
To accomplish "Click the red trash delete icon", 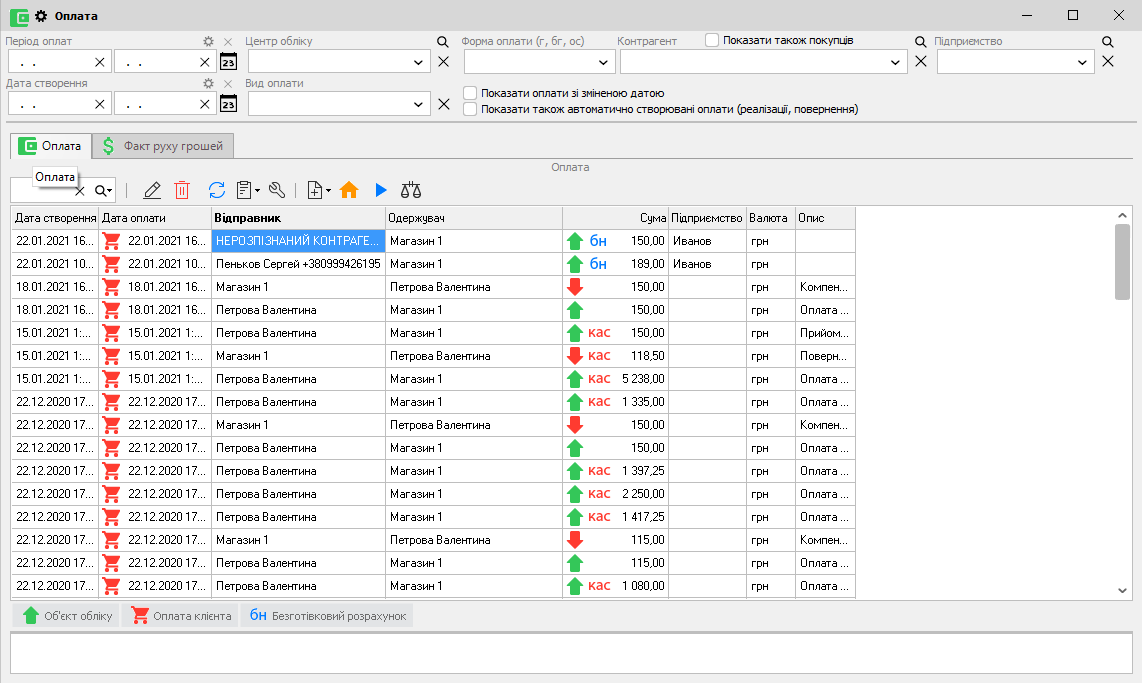I will (x=182, y=190).
